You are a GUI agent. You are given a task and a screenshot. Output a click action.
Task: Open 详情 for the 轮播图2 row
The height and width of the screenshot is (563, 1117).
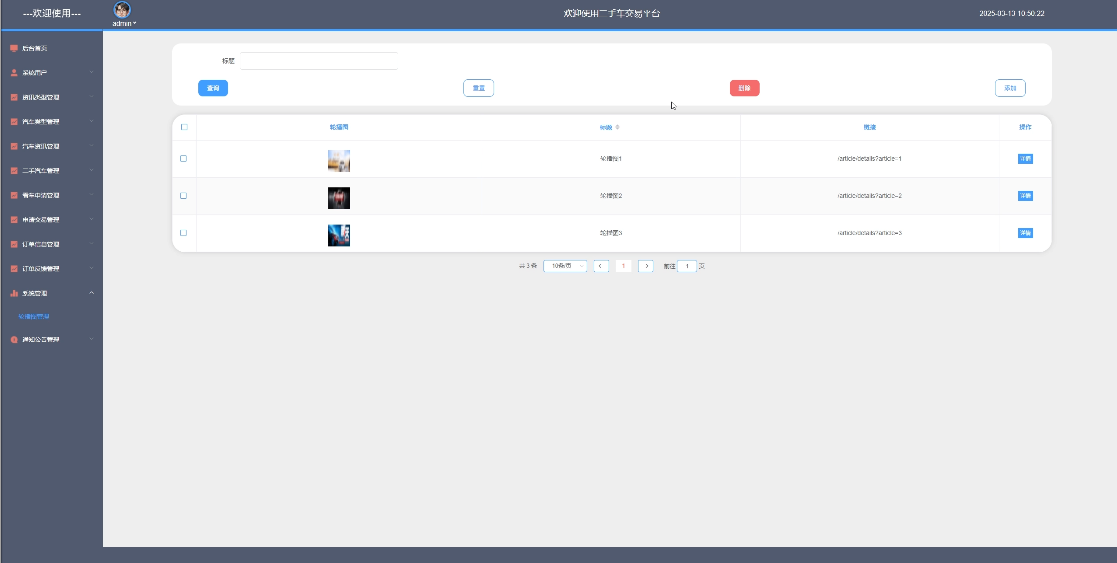click(x=1025, y=196)
